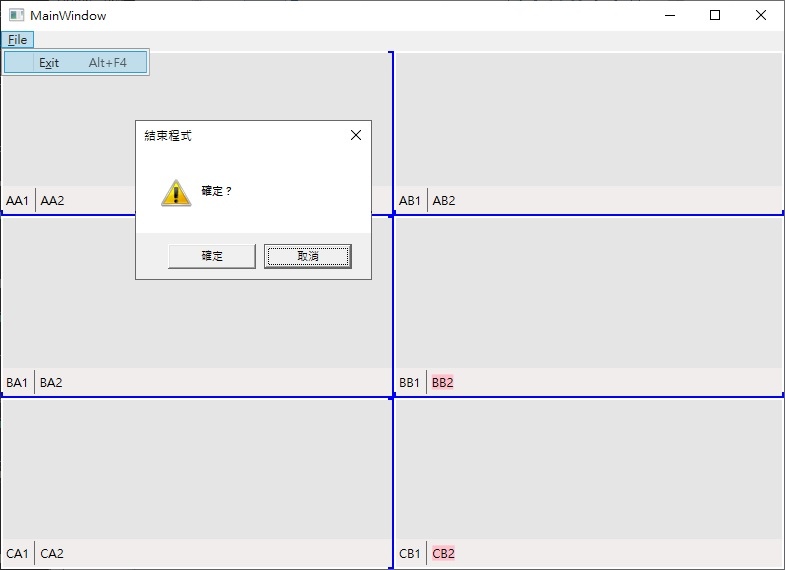Open the BA2 tab
Viewport: 785px width, 570px height.
pyautogui.click(x=51, y=383)
